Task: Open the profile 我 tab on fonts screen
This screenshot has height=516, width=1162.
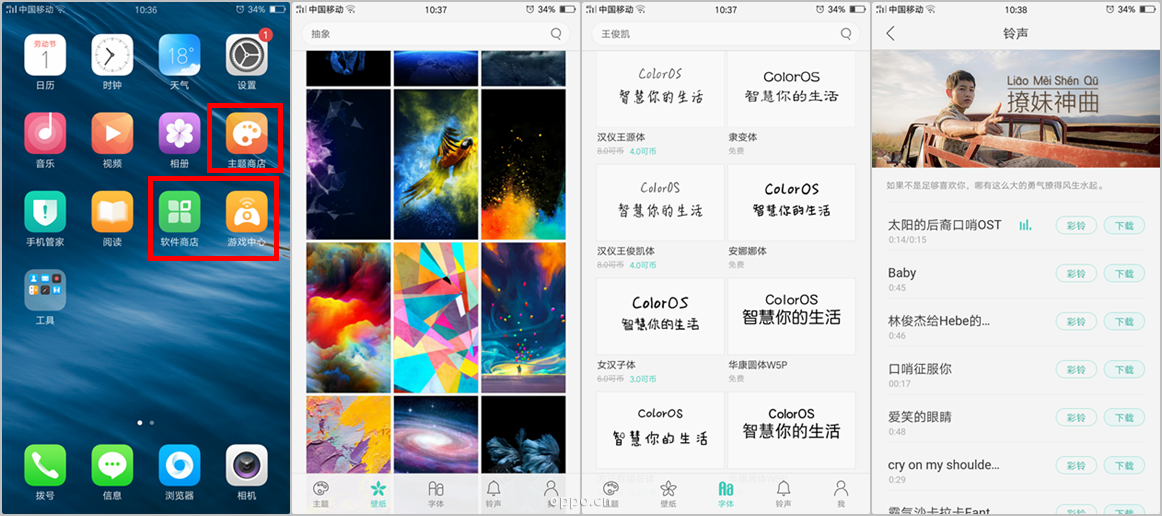Action: (840, 493)
